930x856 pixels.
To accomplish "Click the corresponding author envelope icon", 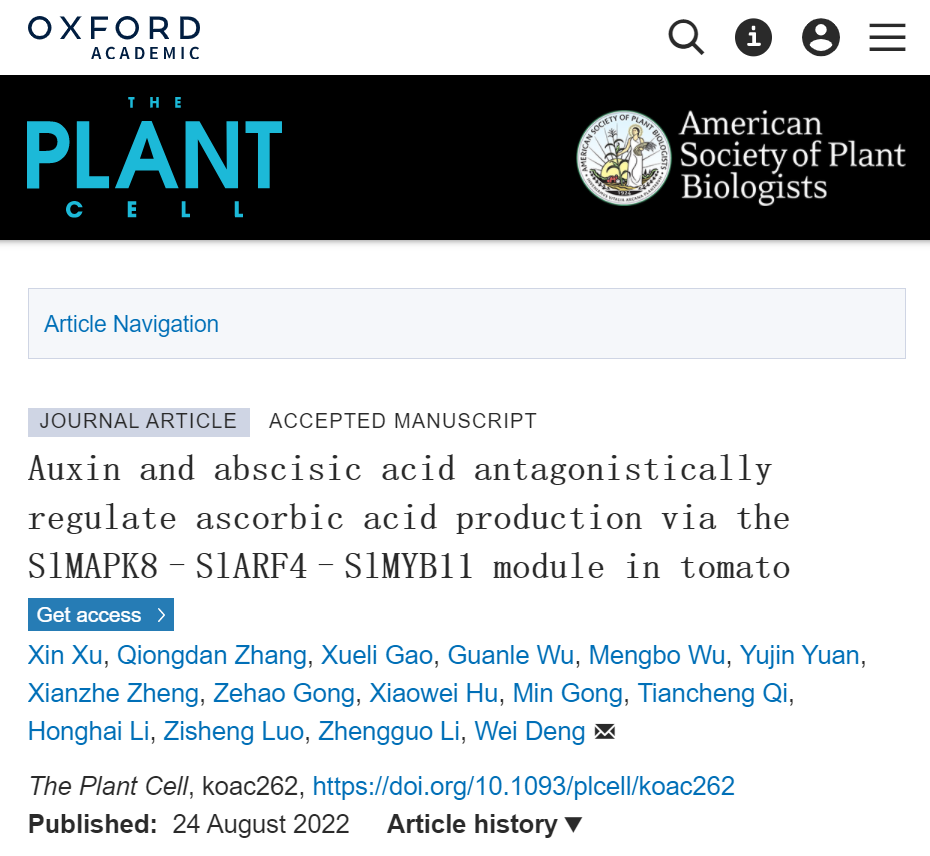I will 604,732.
